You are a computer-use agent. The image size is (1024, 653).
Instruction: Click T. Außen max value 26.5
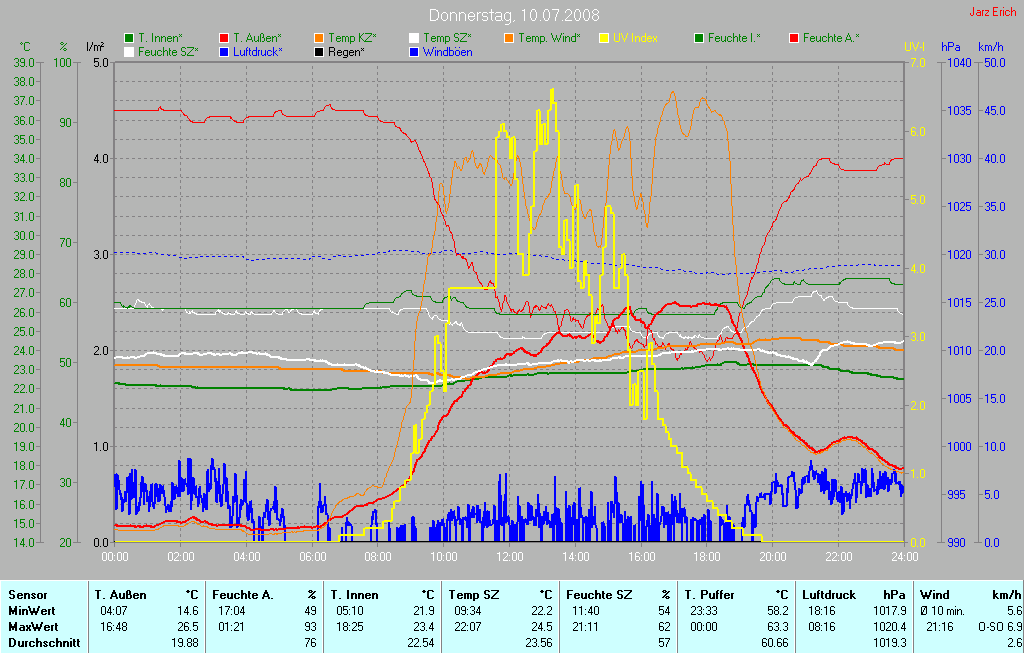pos(187,627)
